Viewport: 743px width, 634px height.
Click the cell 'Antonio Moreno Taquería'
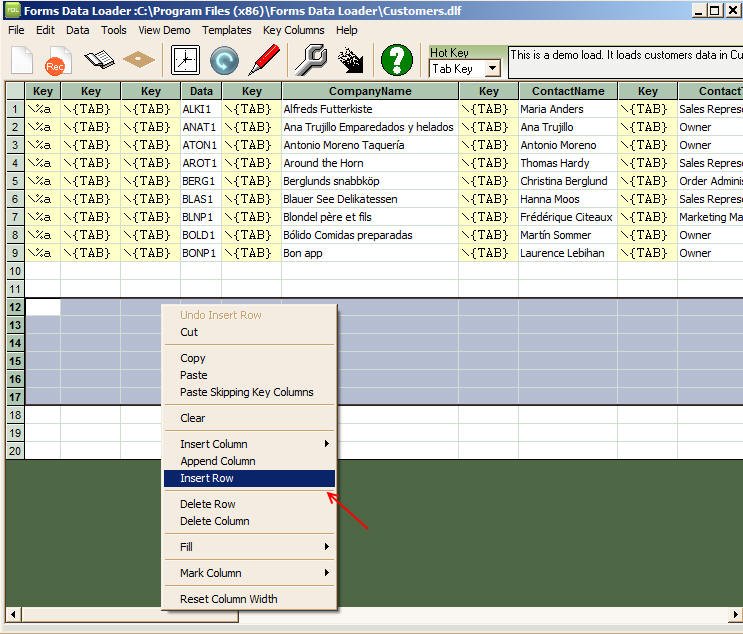pos(370,145)
